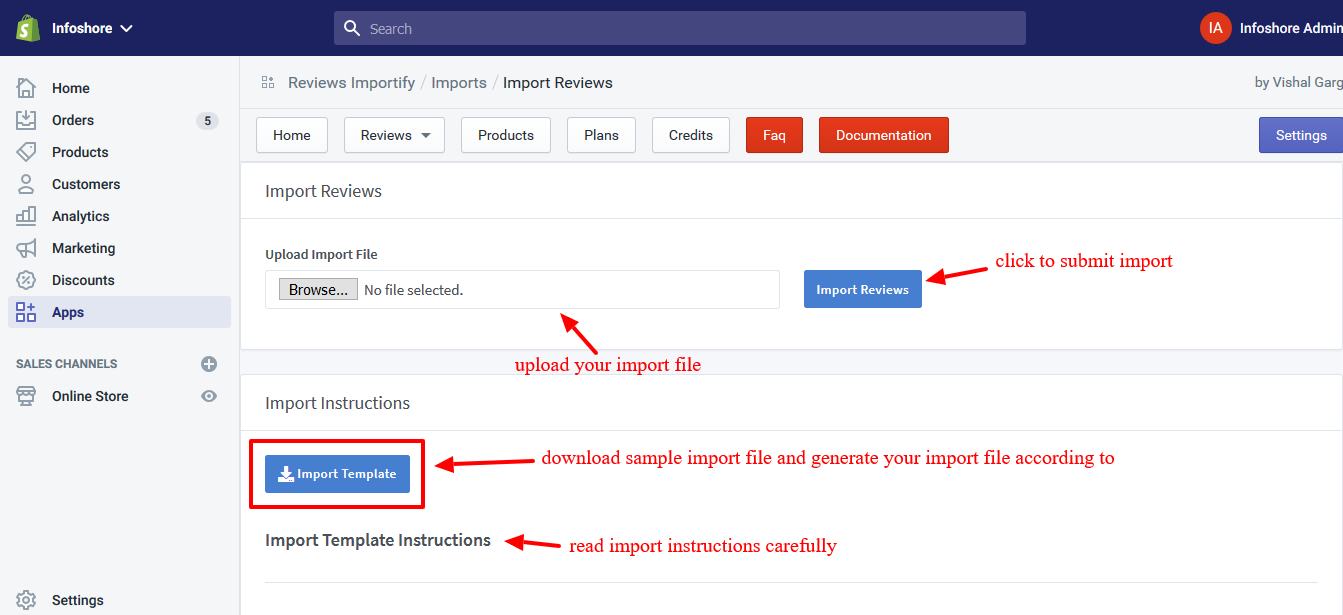This screenshot has width=1343, height=615.
Task: Click the Shopify bag logo
Action: point(27,28)
